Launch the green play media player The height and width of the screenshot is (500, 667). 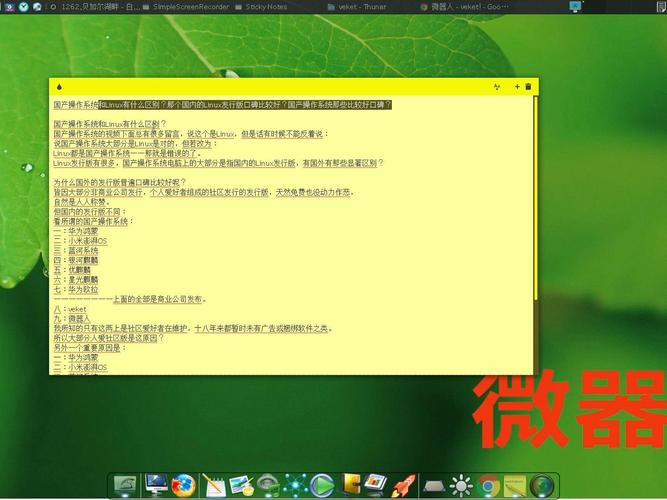pyautogui.click(x=322, y=486)
